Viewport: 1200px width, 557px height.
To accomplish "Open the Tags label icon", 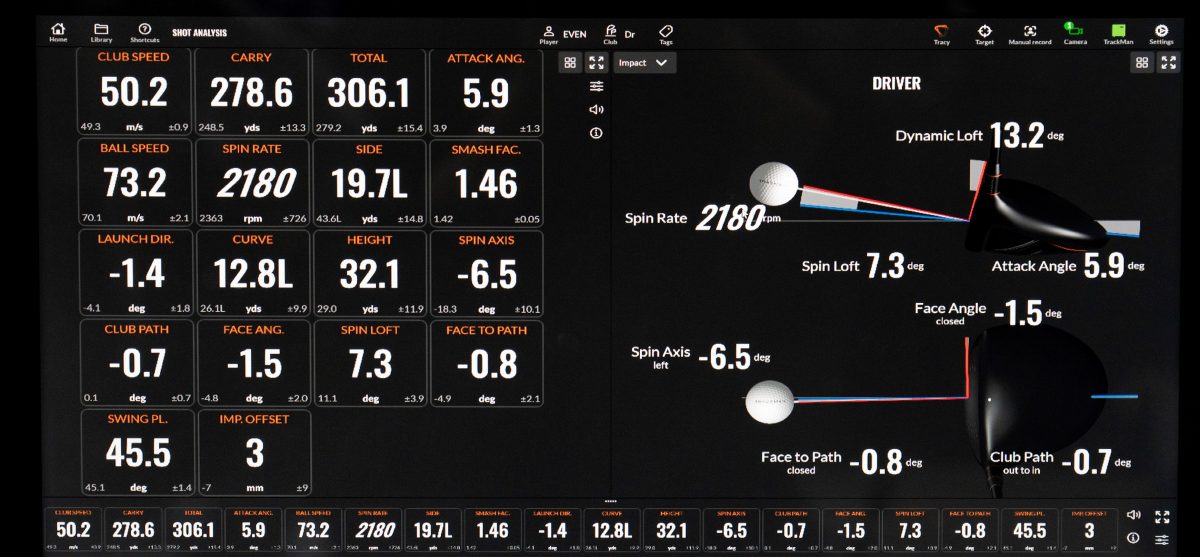I will point(666,33).
